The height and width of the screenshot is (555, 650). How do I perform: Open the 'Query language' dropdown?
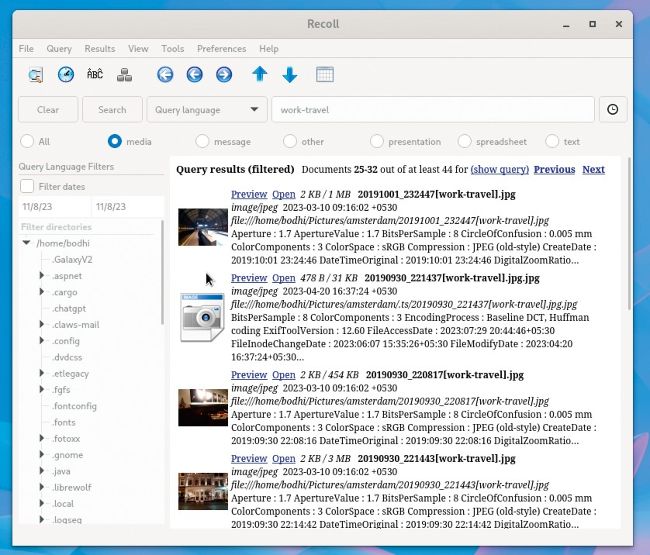[207, 110]
